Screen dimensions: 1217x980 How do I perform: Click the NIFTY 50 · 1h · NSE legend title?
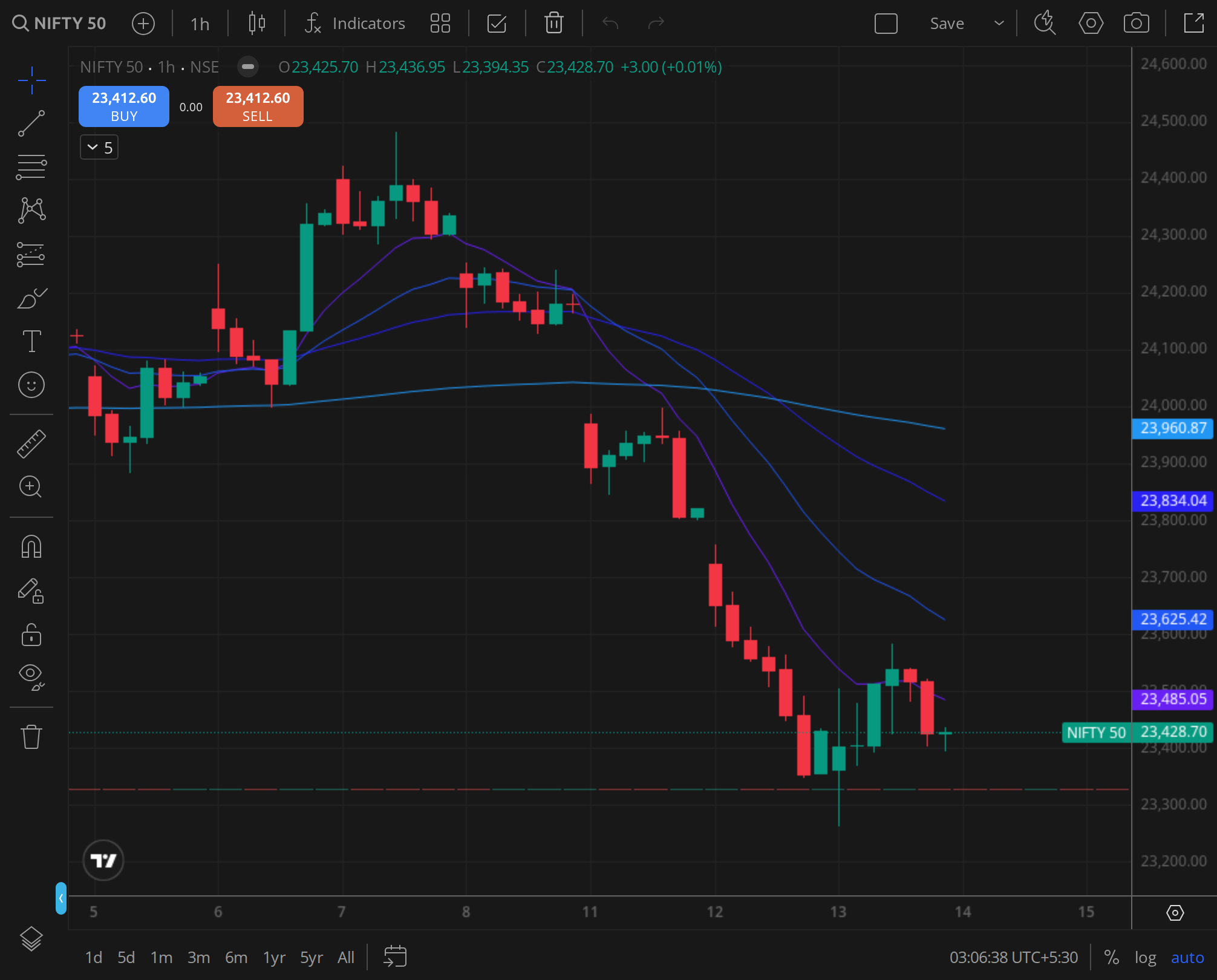coord(149,67)
